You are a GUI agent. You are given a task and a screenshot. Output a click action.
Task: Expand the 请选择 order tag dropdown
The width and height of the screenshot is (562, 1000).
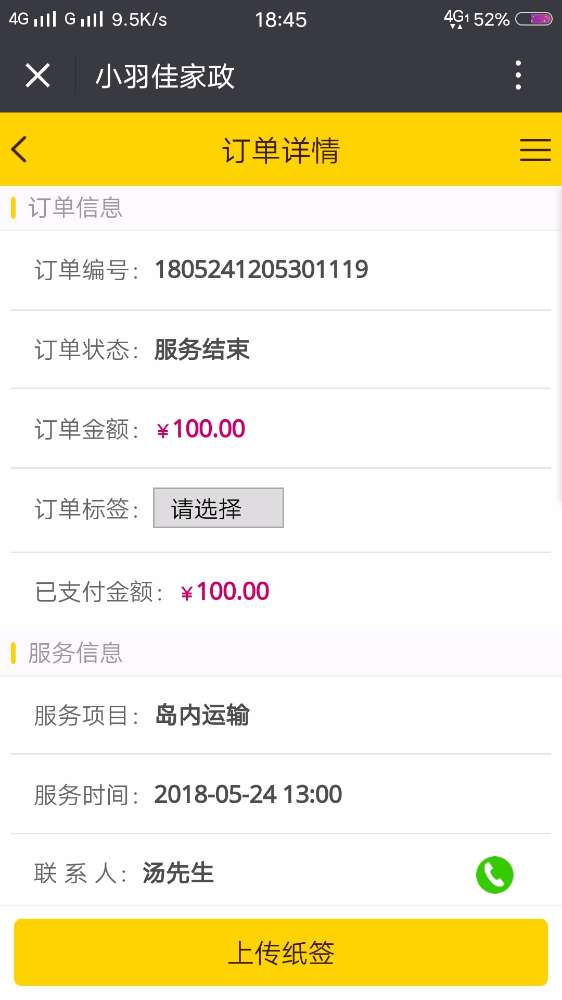218,508
